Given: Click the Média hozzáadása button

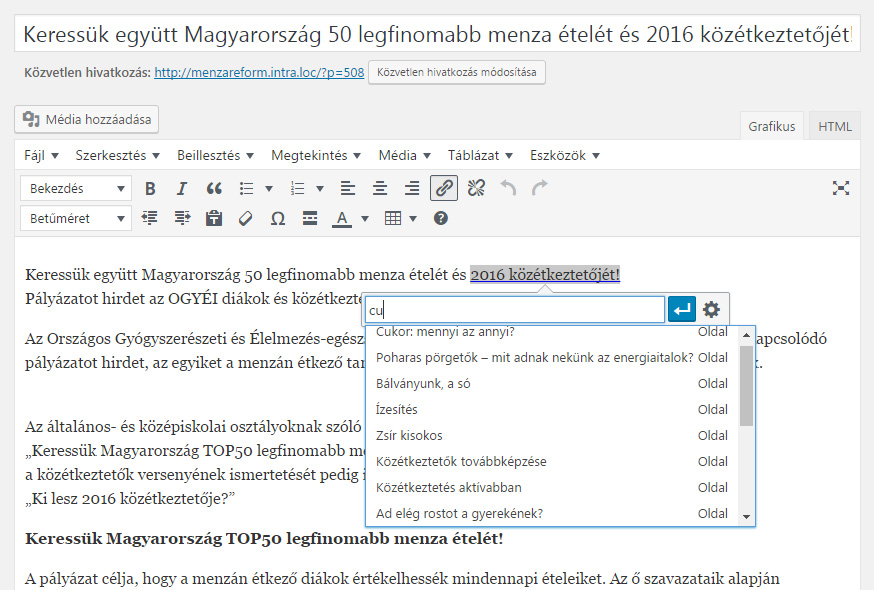Looking at the screenshot, I should (87, 120).
